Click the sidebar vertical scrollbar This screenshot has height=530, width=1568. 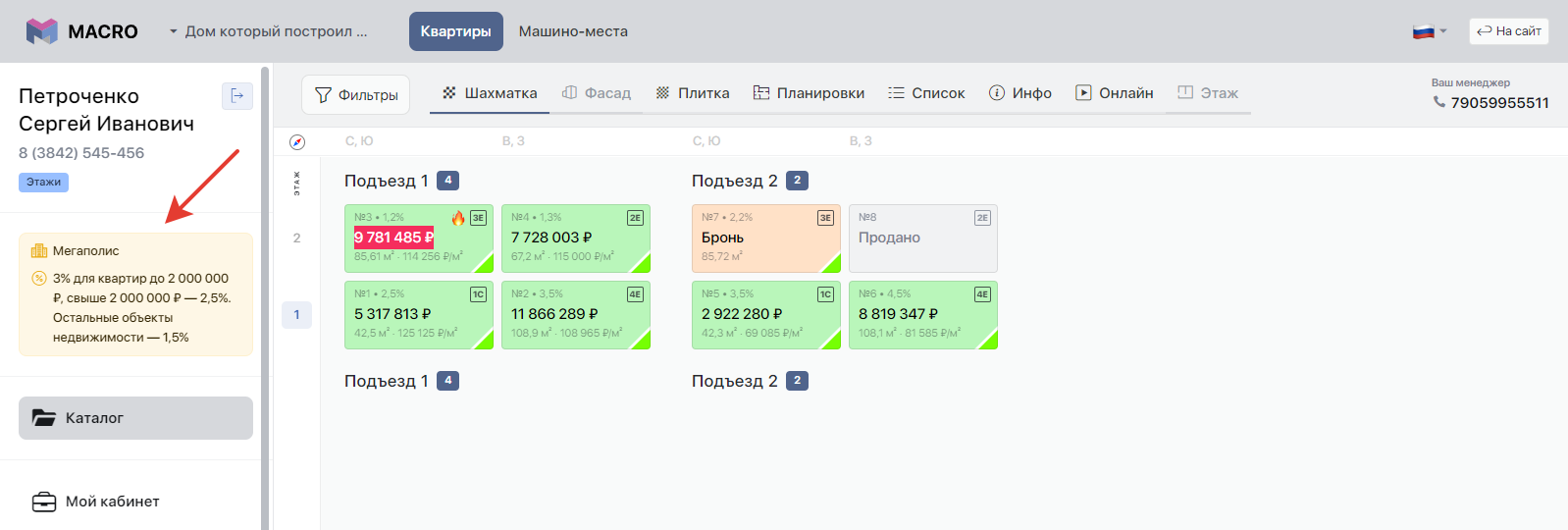point(265,294)
